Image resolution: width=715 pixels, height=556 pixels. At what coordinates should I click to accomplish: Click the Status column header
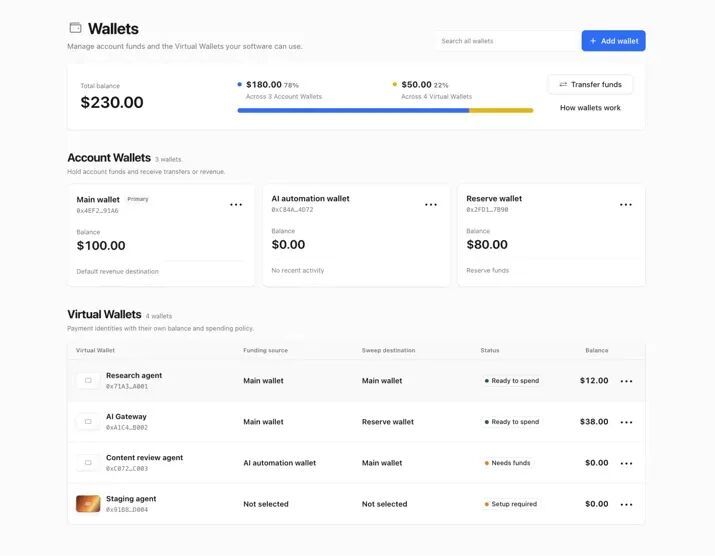tap(490, 350)
